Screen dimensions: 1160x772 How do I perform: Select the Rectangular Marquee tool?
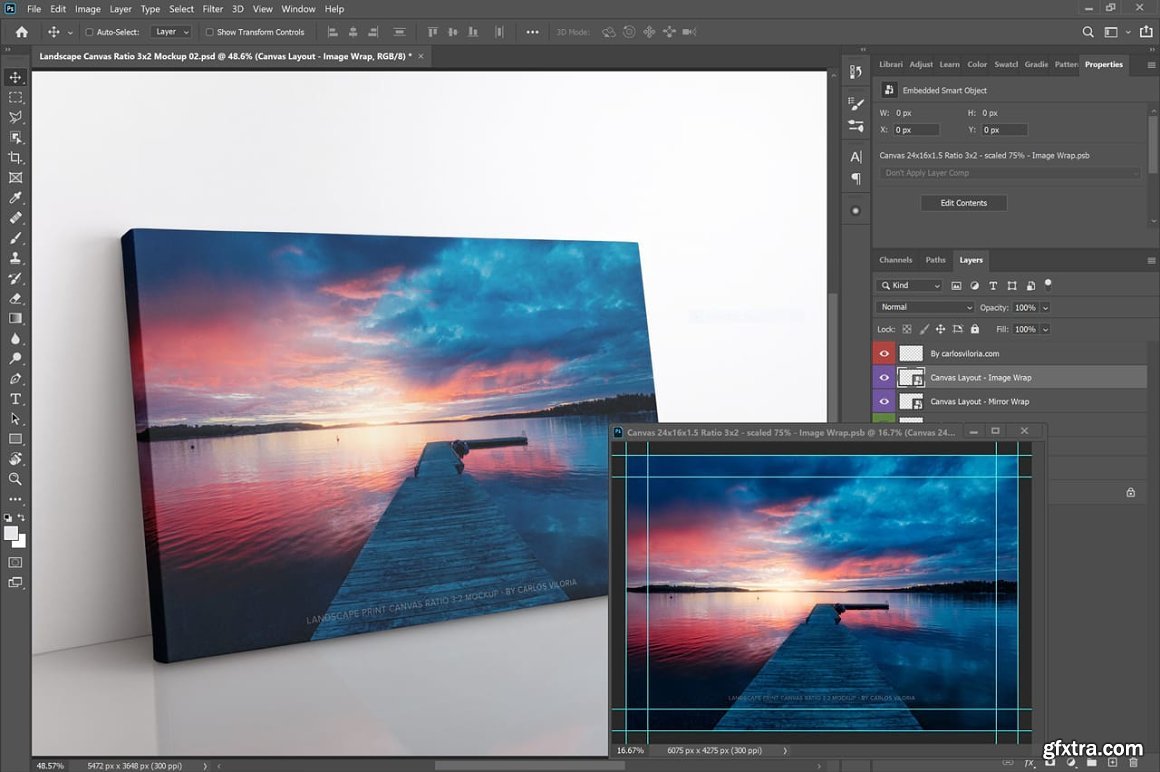(x=15, y=97)
